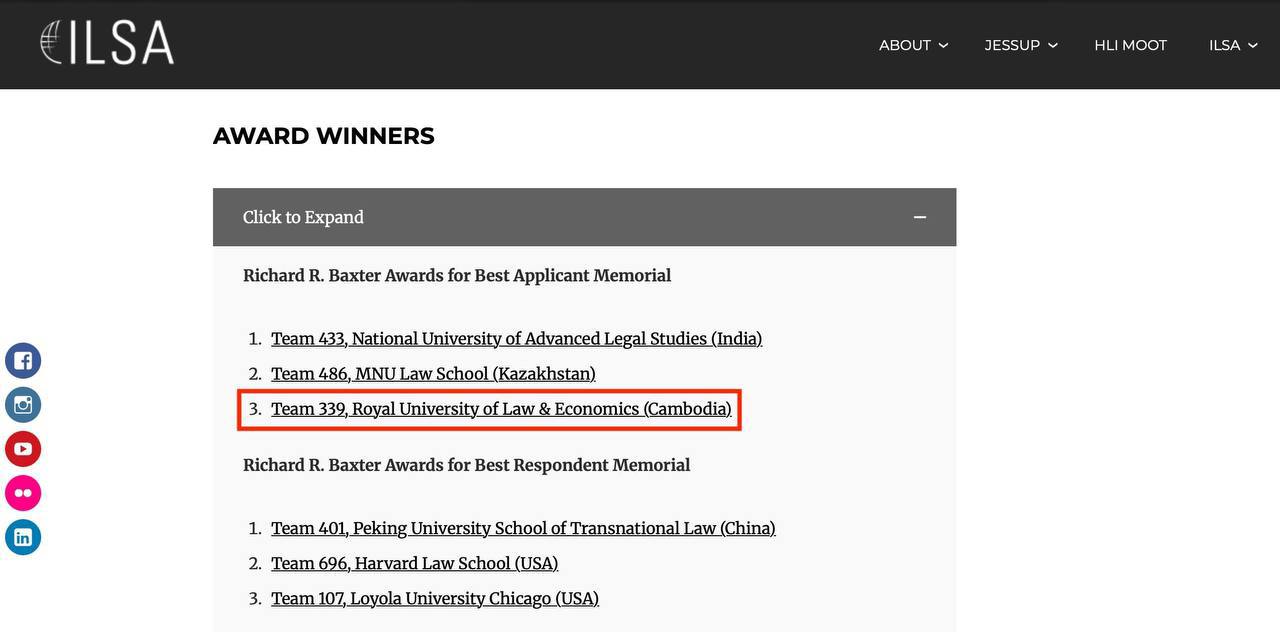This screenshot has width=1280, height=632.
Task: Open ILSA's Facebook page icon
Action: pos(23,361)
